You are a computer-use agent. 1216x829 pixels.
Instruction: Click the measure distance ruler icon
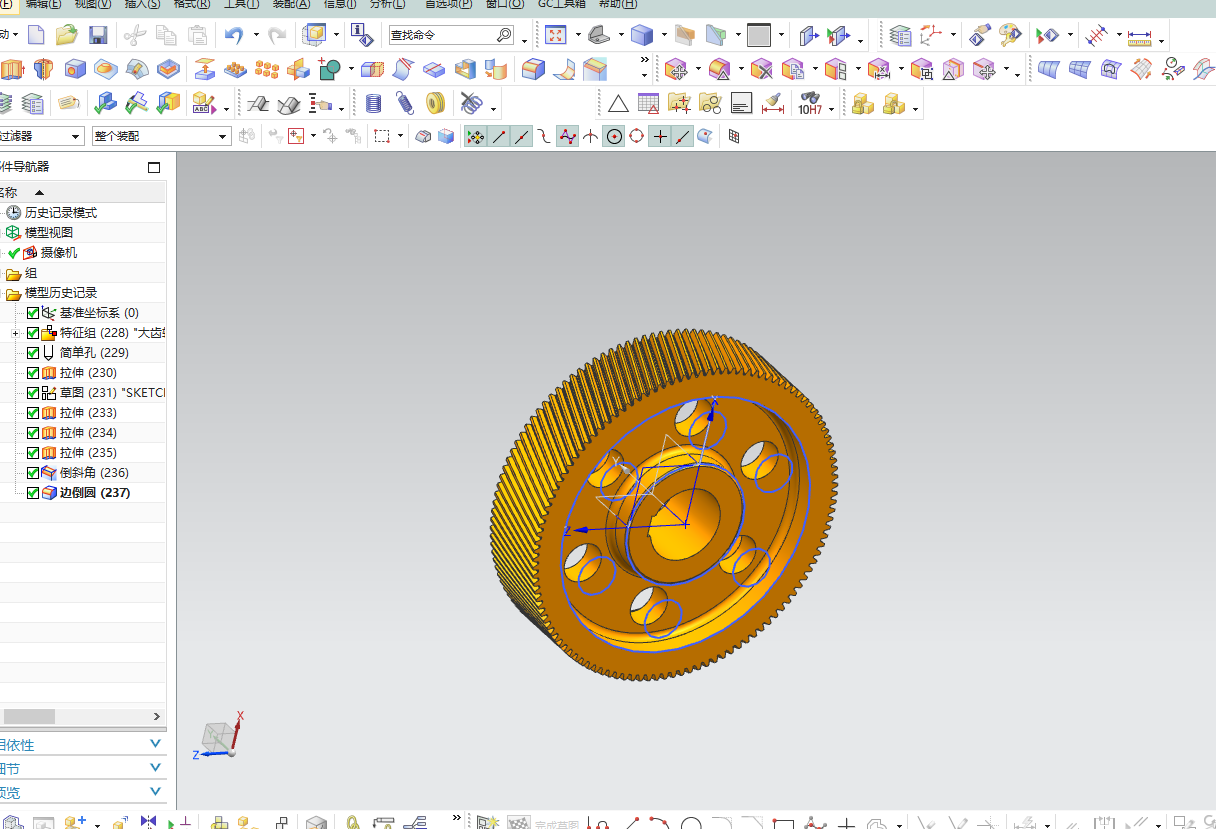1139,37
